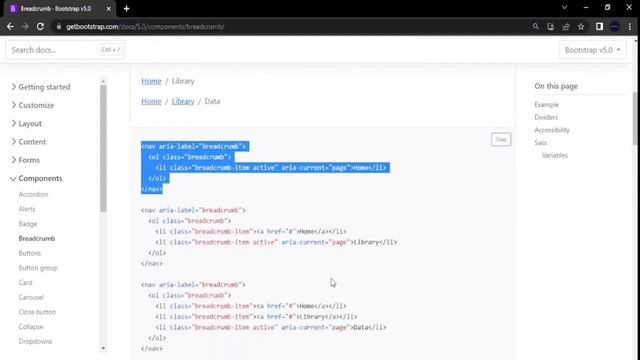Screen dimensions: 640x360
Task: Focus the Search docs field
Action: [x=65, y=50]
